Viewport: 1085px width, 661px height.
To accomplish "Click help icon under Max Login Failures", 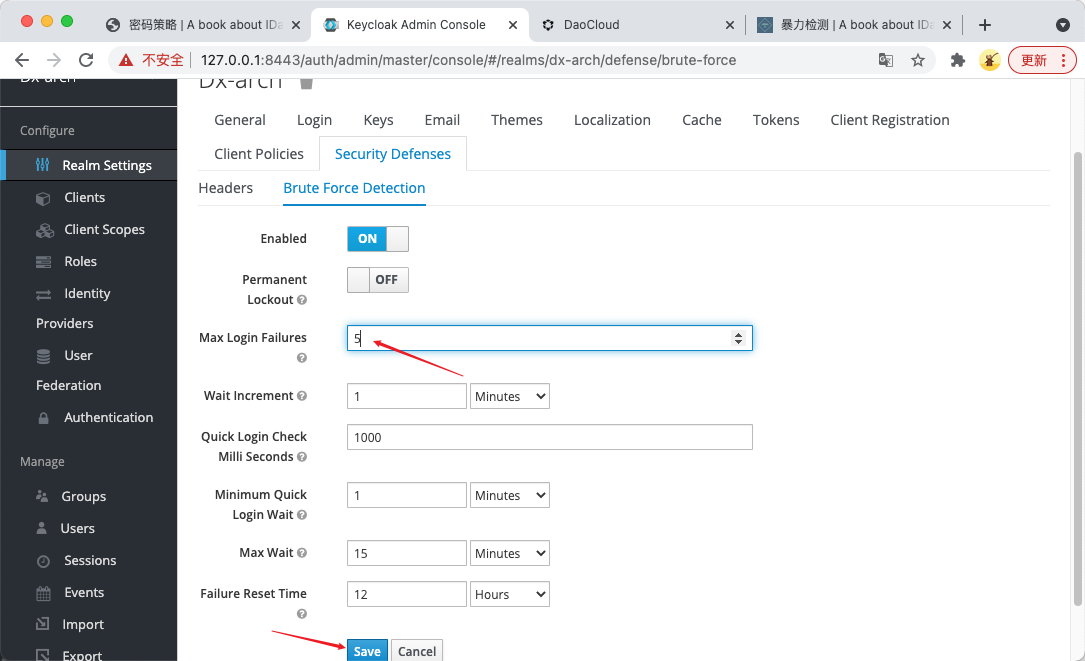I will click(x=302, y=358).
